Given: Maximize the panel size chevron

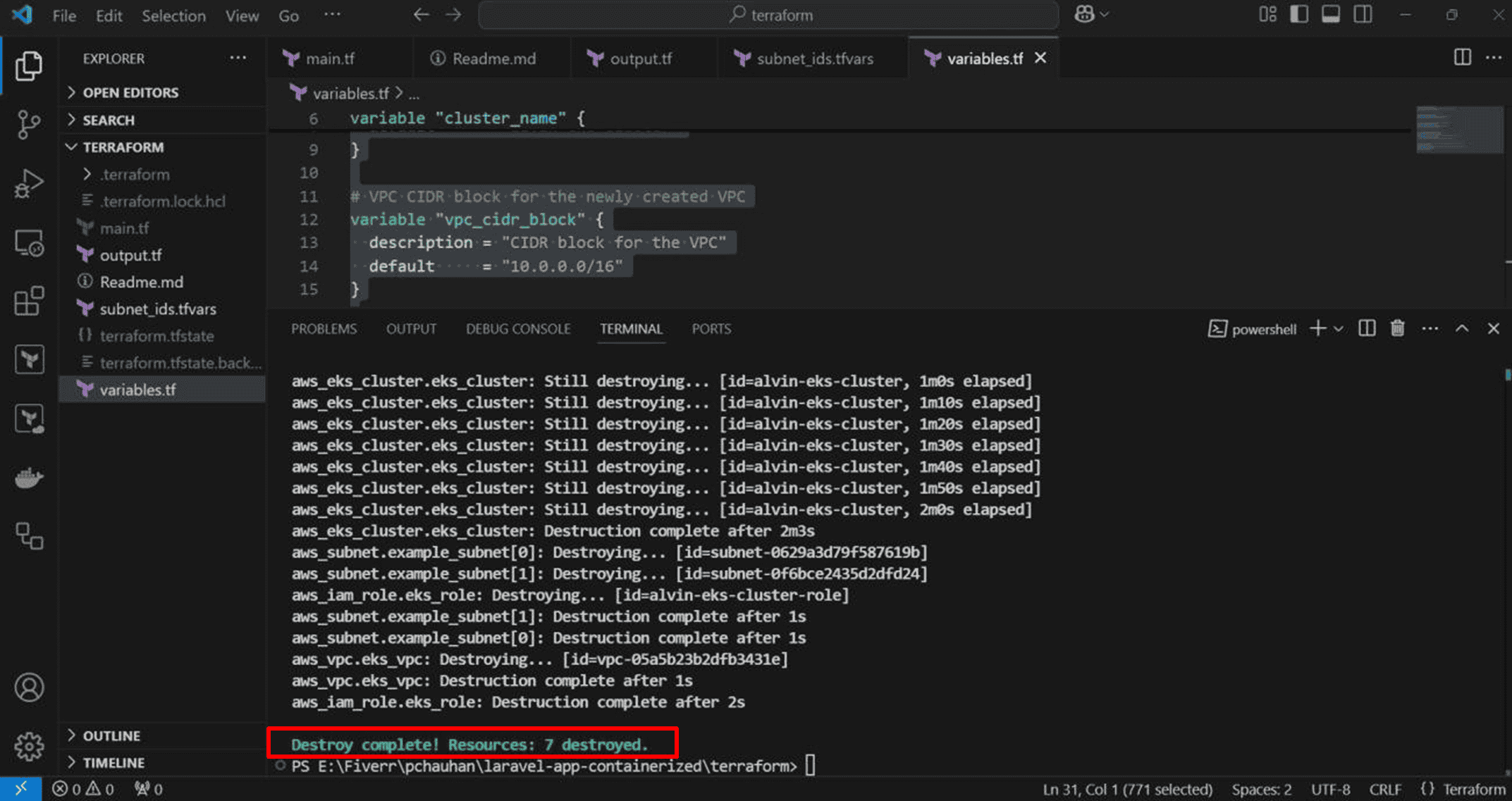Looking at the screenshot, I should click(1462, 329).
